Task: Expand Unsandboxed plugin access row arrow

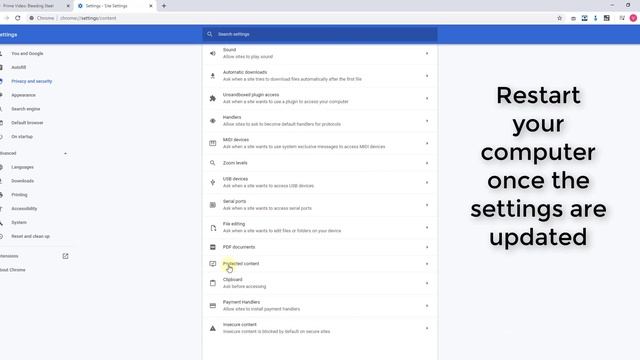Action: [427, 98]
